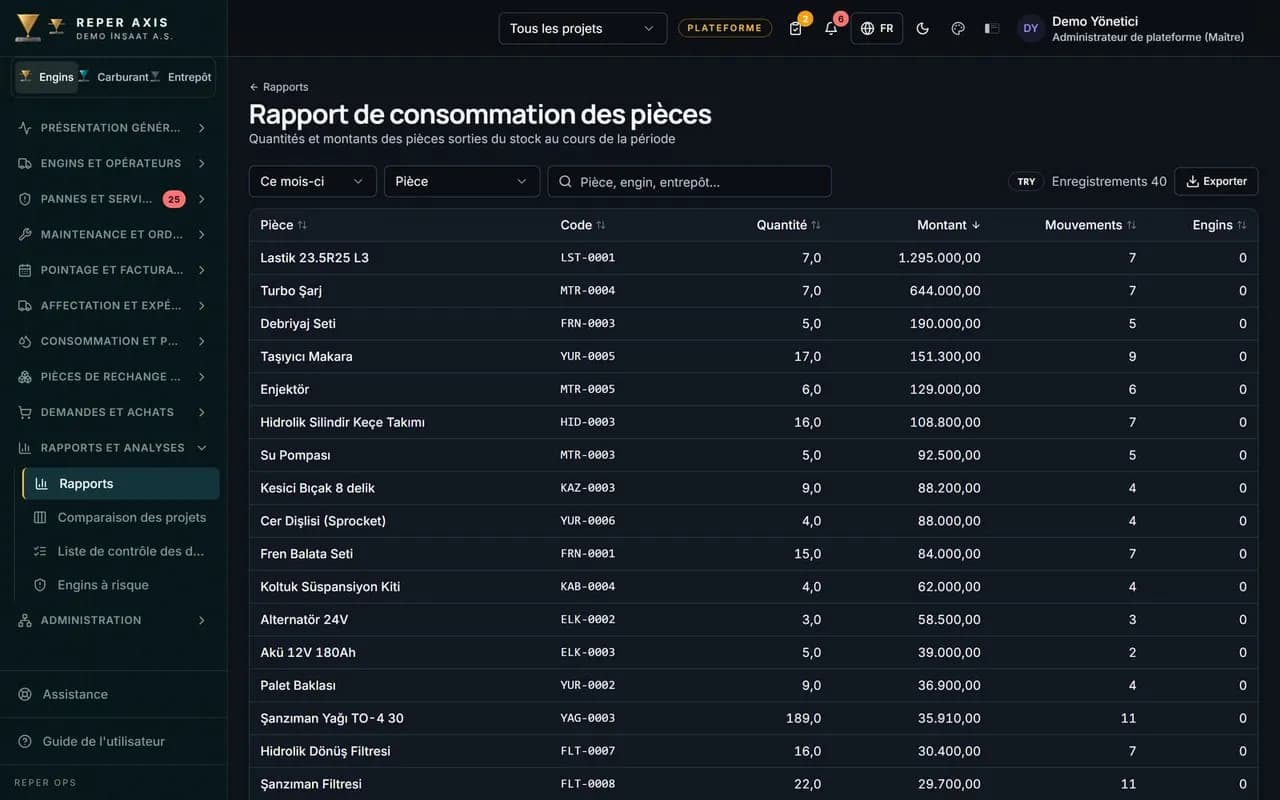Open Comparaison des projets in sidebar
This screenshot has width=1280, height=800.
pyautogui.click(x=121, y=517)
